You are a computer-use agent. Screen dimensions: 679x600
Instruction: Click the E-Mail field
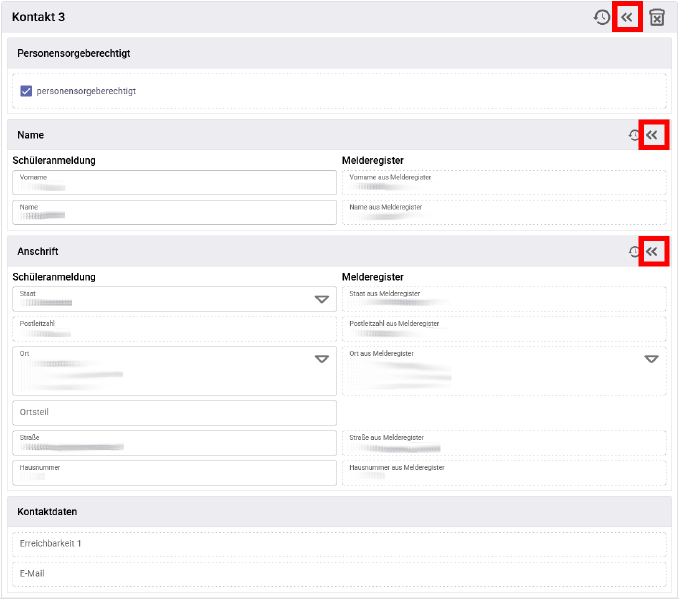pos(340,574)
